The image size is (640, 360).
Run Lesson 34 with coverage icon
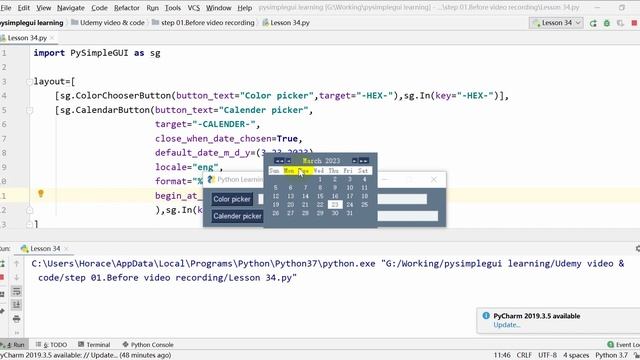click(620, 23)
